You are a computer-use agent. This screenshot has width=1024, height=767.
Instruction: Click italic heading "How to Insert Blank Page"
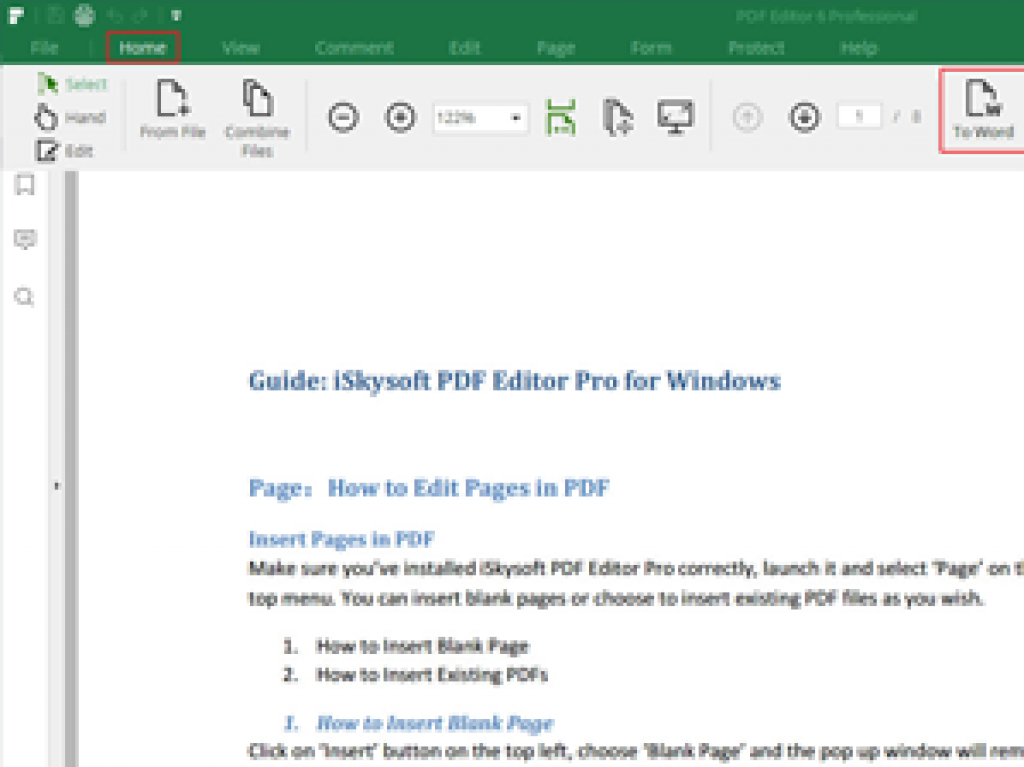(435, 723)
